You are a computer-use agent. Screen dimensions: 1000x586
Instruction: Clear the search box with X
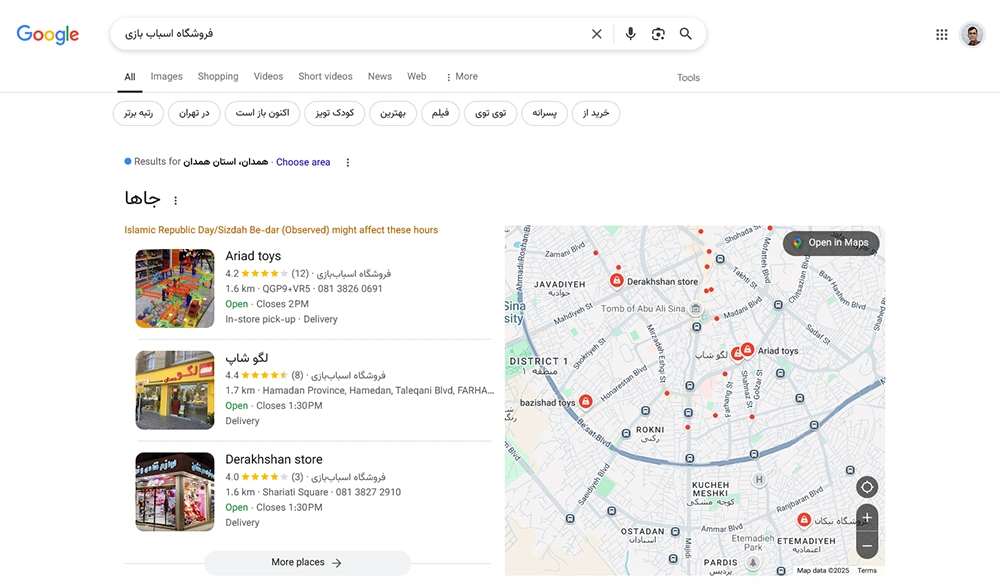(596, 34)
